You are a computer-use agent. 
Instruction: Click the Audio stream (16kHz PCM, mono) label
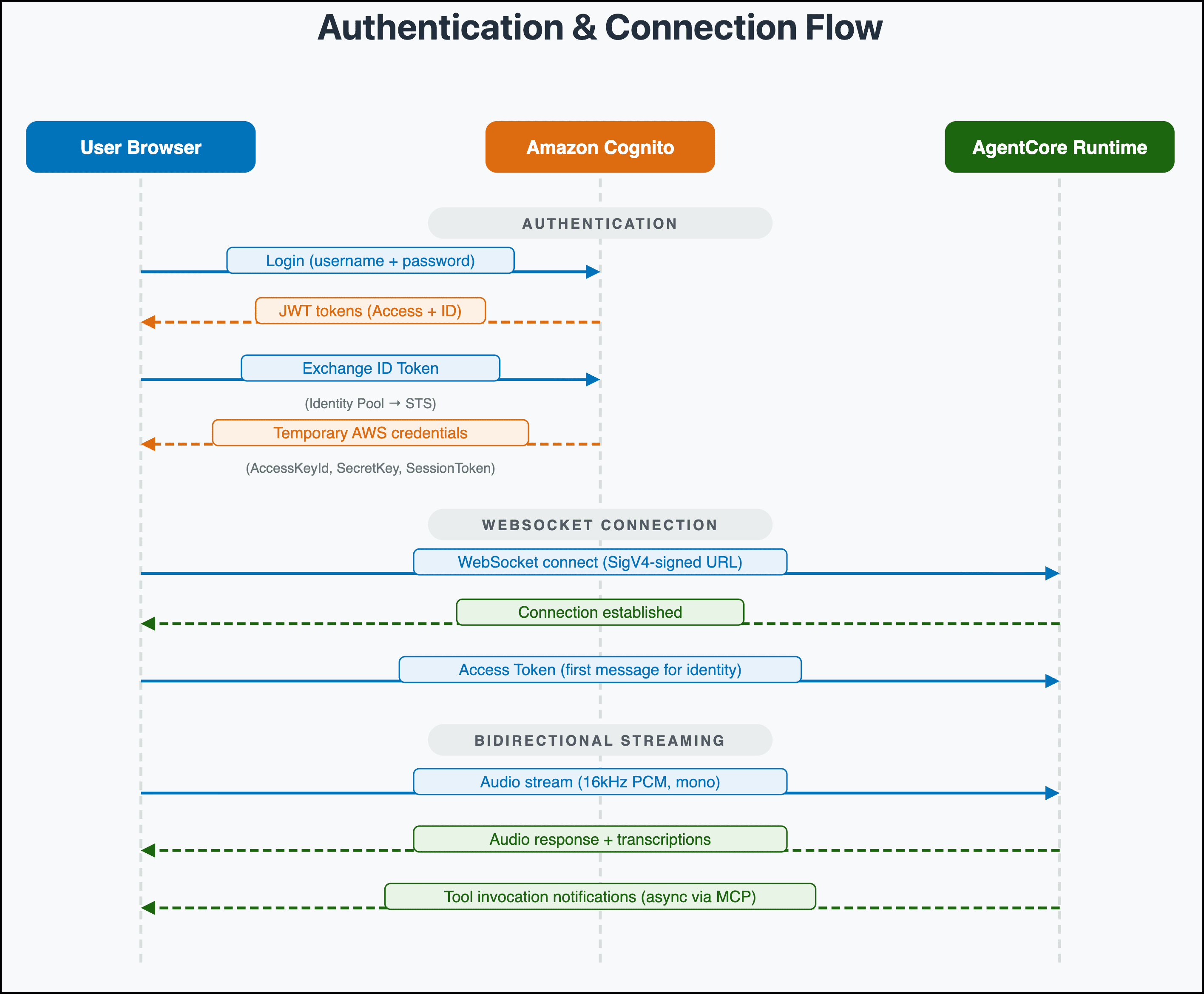click(x=599, y=781)
